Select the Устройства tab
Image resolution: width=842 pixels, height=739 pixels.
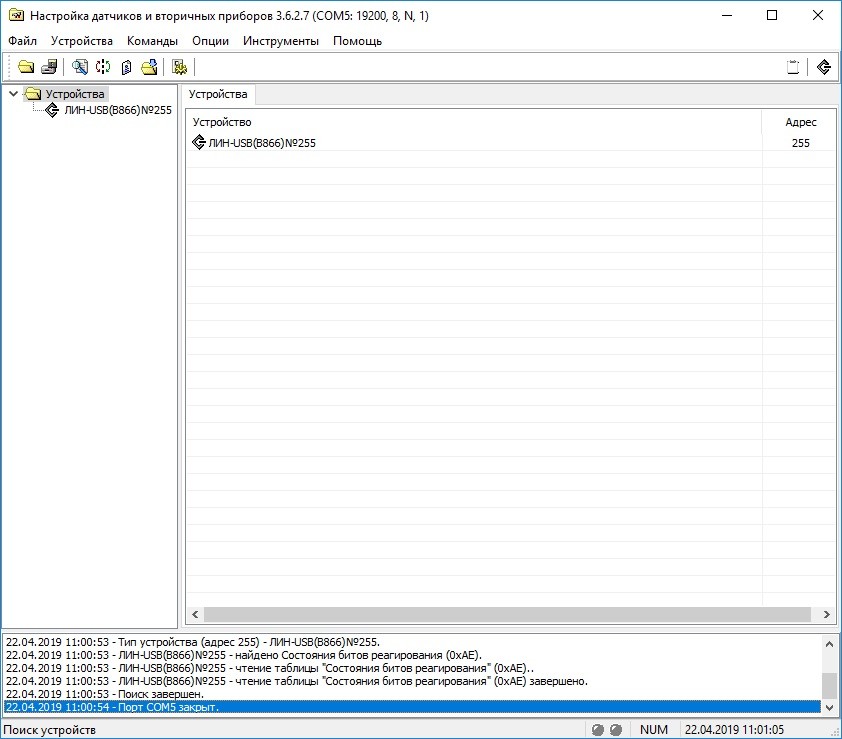218,95
